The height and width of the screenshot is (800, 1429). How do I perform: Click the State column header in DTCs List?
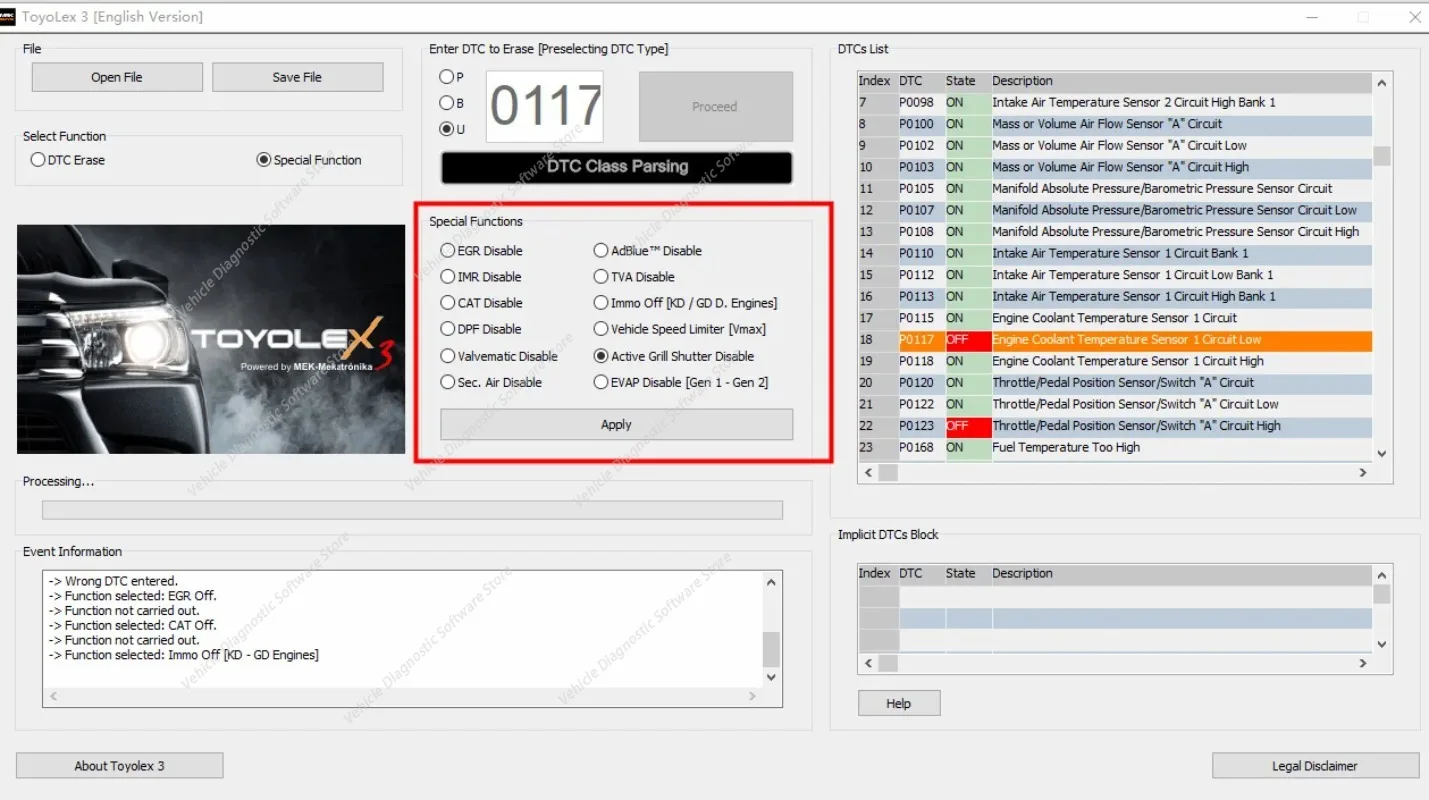click(968, 81)
